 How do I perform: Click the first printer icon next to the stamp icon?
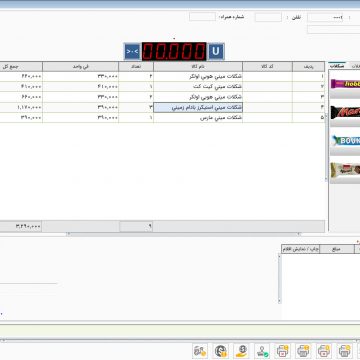point(283,351)
